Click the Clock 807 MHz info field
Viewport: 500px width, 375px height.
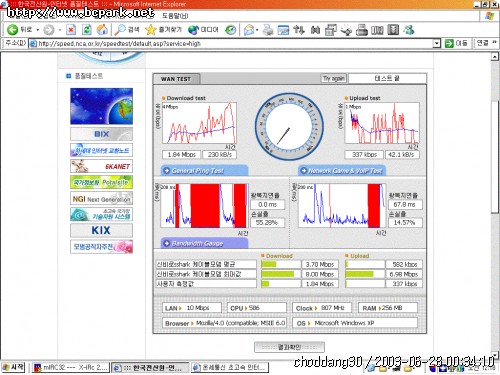(x=322, y=308)
